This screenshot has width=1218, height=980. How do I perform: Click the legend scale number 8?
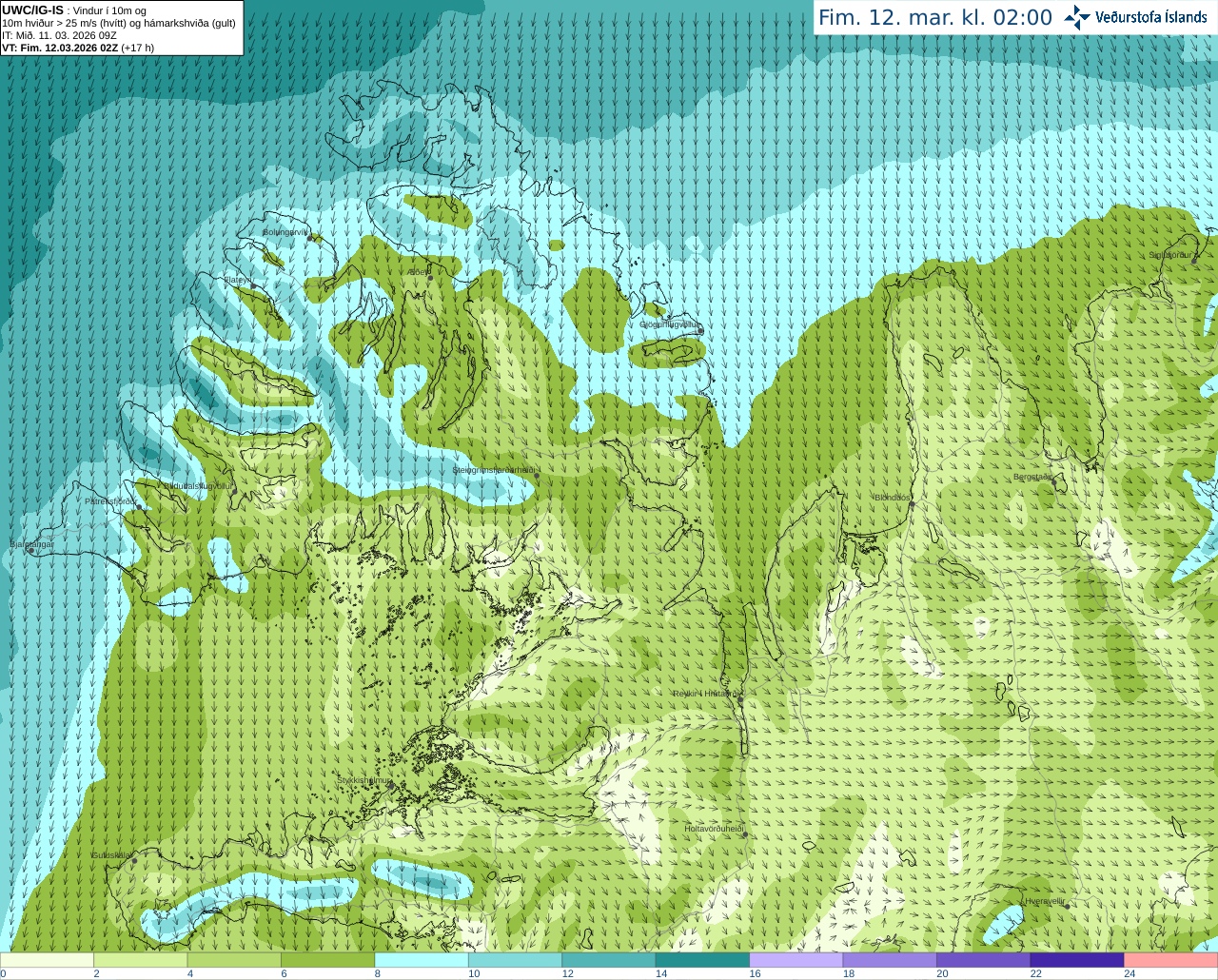[378, 973]
